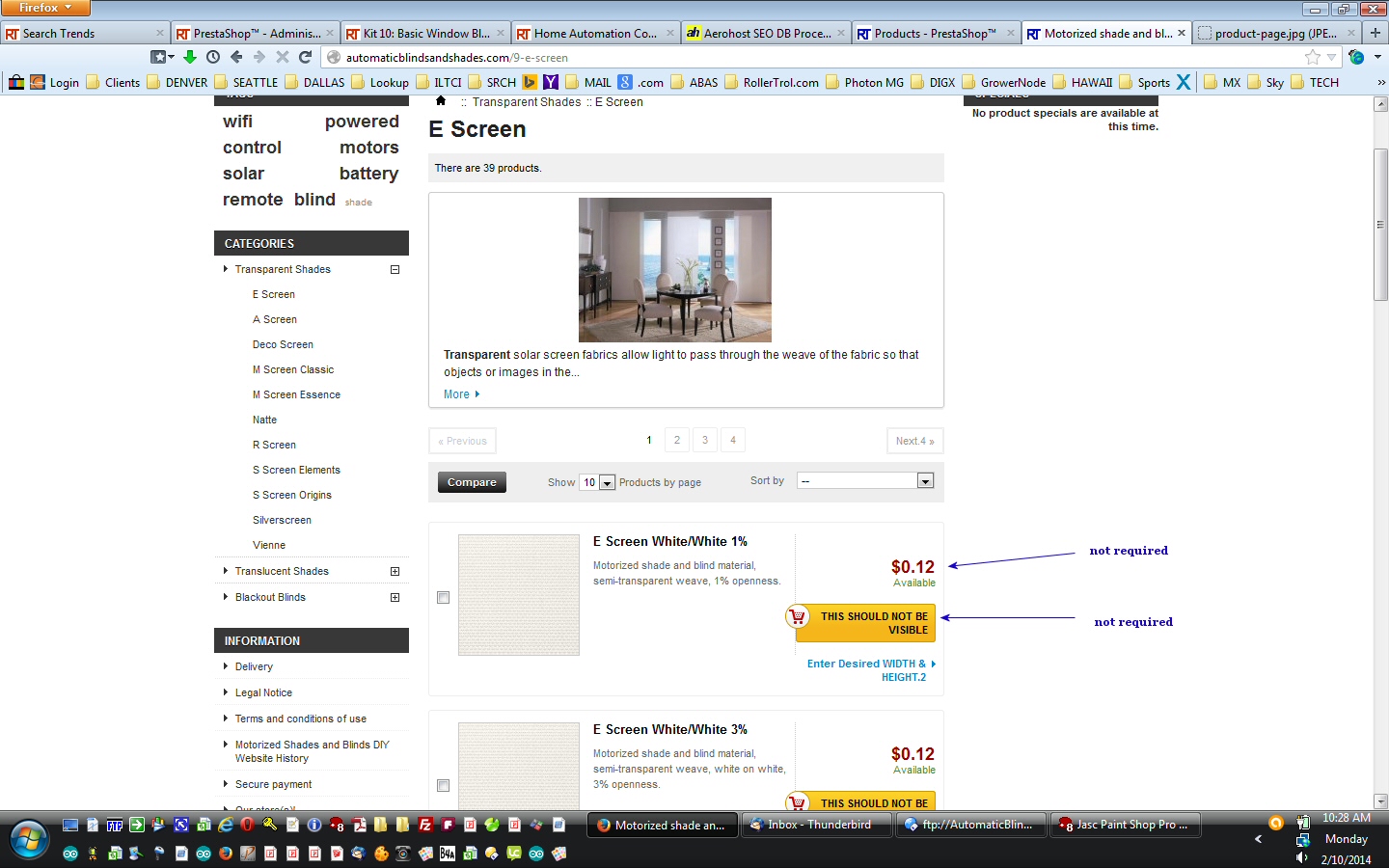Click the green downloads arrow icon
Viewport: 1389px width, 868px height.
(x=190, y=57)
